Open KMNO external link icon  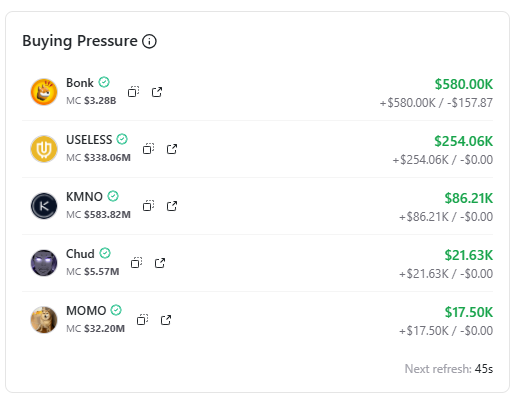click(172, 206)
